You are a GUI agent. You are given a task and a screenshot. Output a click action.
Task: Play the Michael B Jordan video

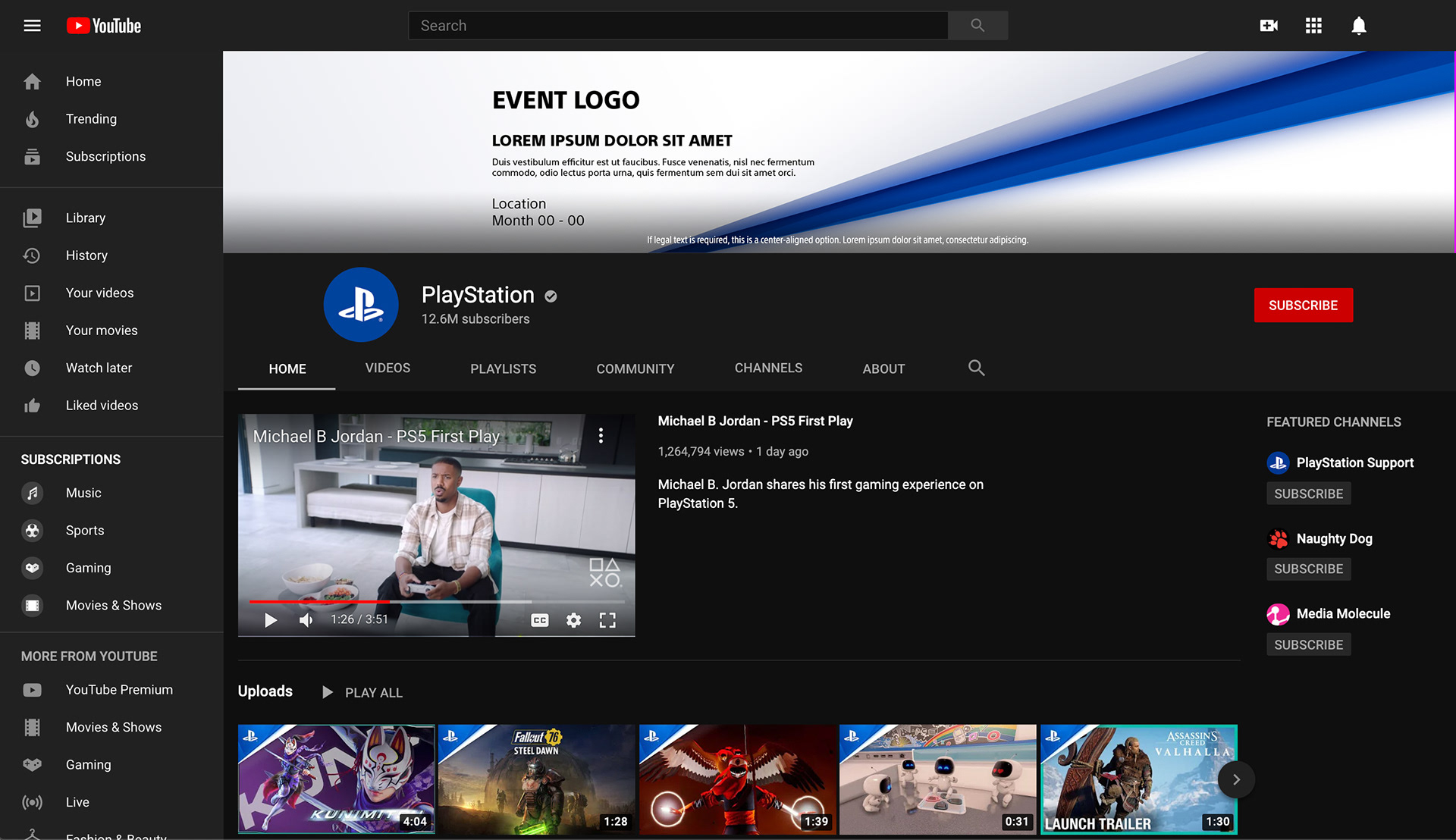tap(270, 620)
